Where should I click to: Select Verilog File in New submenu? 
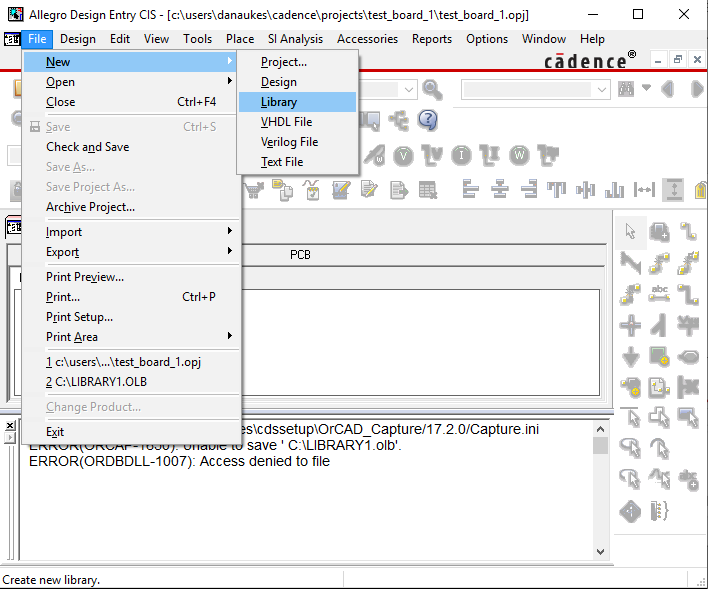298,142
